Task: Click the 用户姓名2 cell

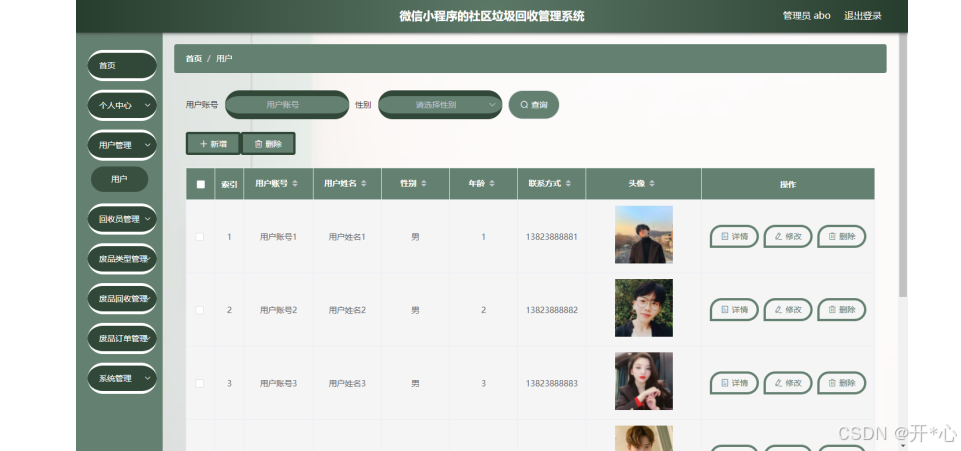Action: [x=347, y=310]
